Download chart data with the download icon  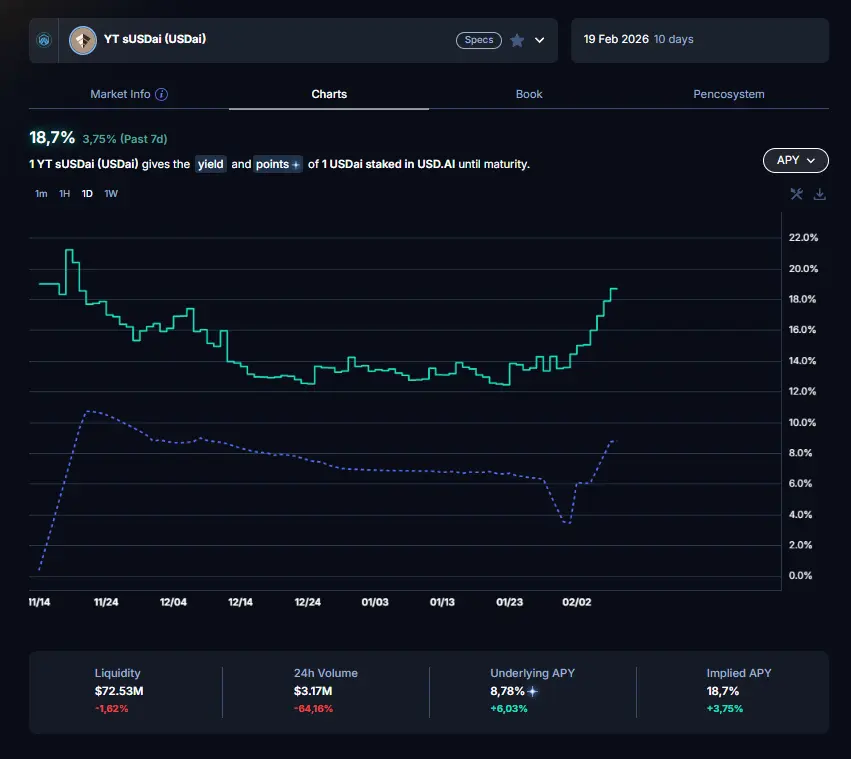coord(820,194)
